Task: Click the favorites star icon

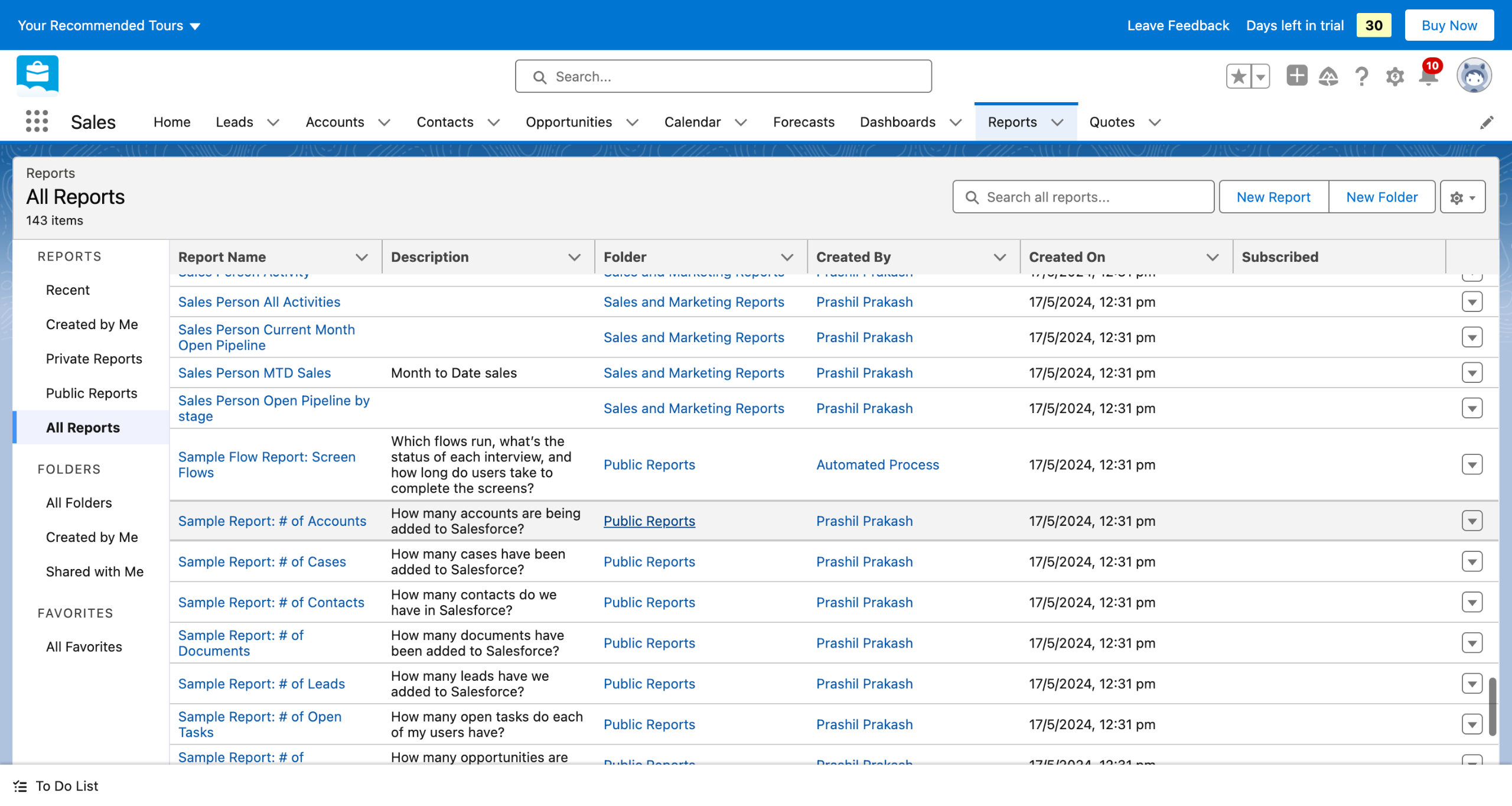Action: [1239, 76]
